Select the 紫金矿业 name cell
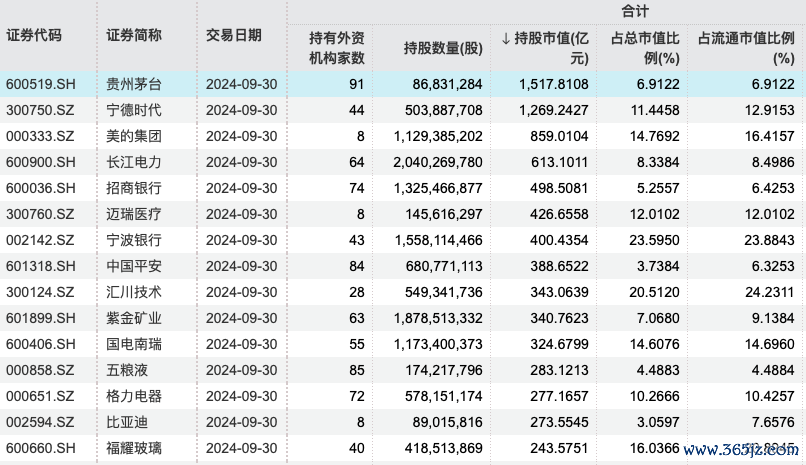806x465 pixels. point(134,318)
